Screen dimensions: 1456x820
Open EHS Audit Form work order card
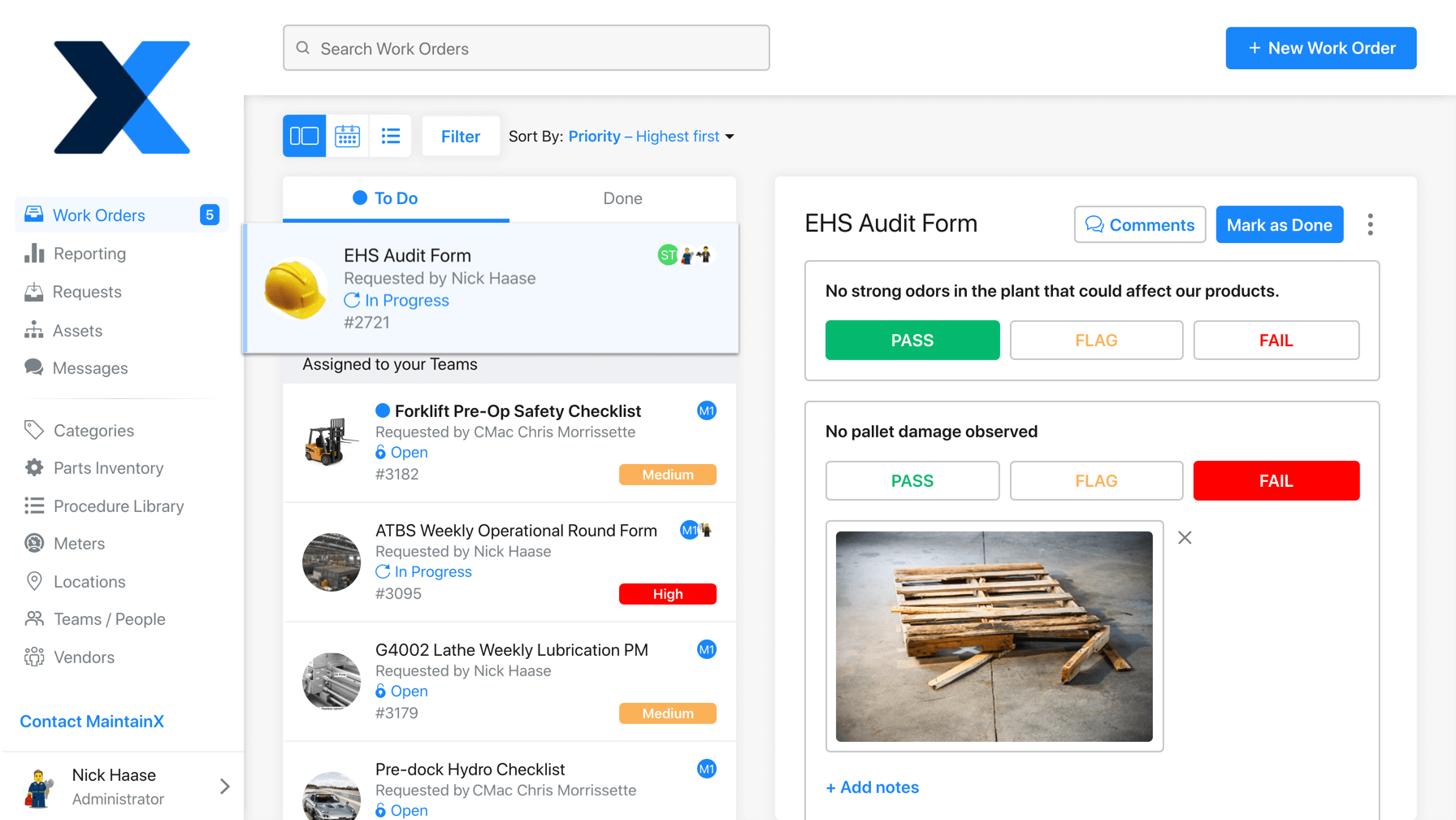[x=492, y=289]
